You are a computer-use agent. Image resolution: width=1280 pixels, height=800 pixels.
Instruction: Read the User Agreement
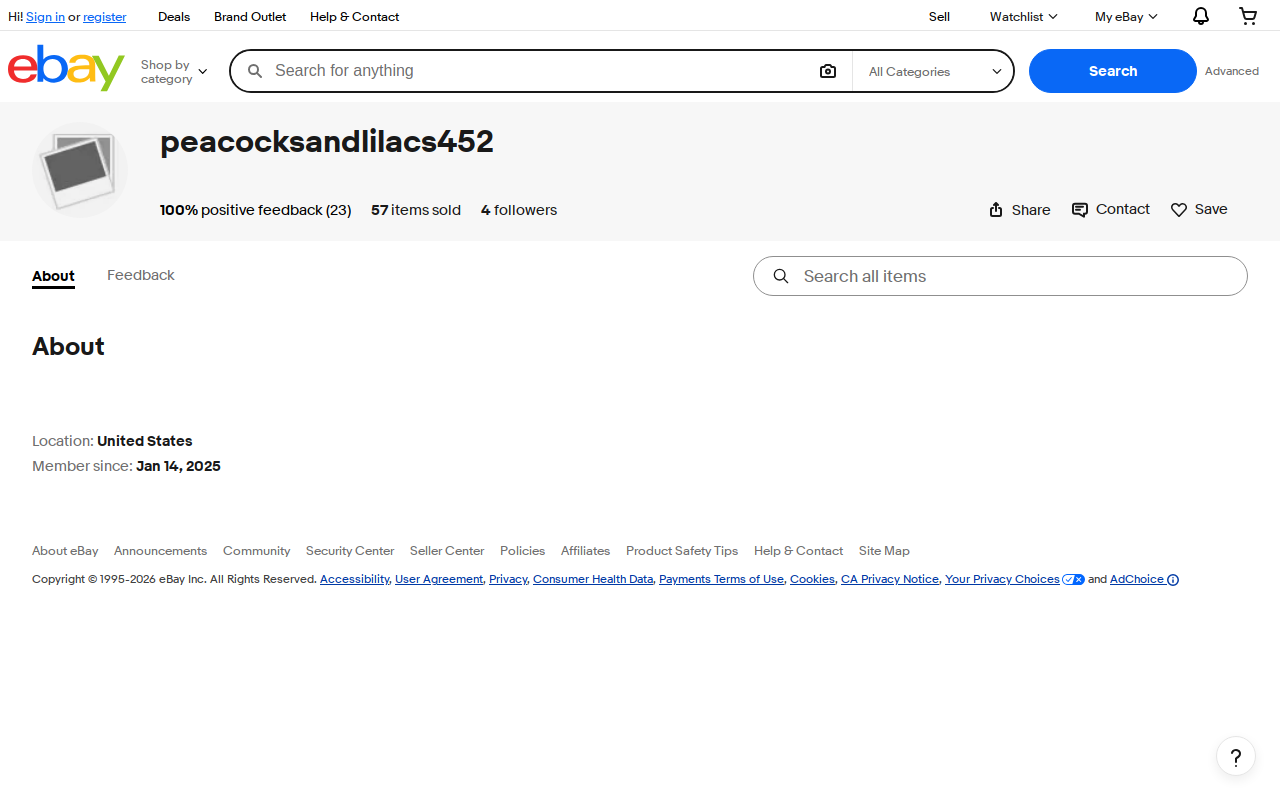coord(439,580)
